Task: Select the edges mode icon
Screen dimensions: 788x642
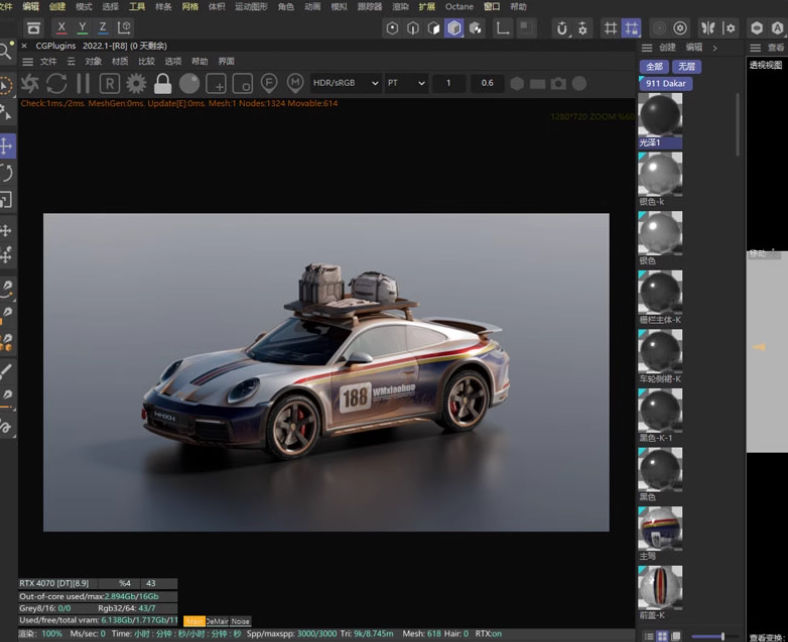Action: (413, 28)
